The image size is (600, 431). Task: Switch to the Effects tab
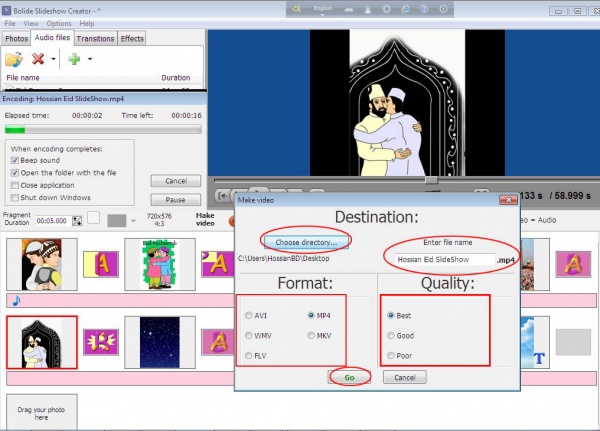pos(132,39)
